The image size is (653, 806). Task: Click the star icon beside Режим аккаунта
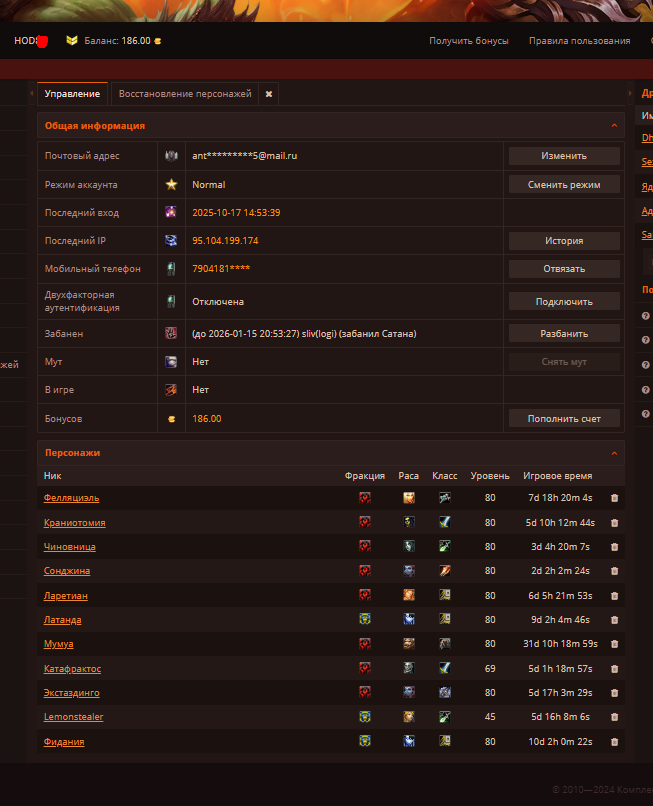tap(171, 185)
